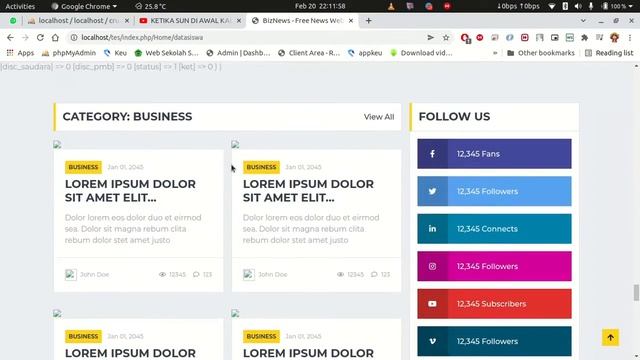Click the Facebook 12,345 Fans button

[x=494, y=154]
